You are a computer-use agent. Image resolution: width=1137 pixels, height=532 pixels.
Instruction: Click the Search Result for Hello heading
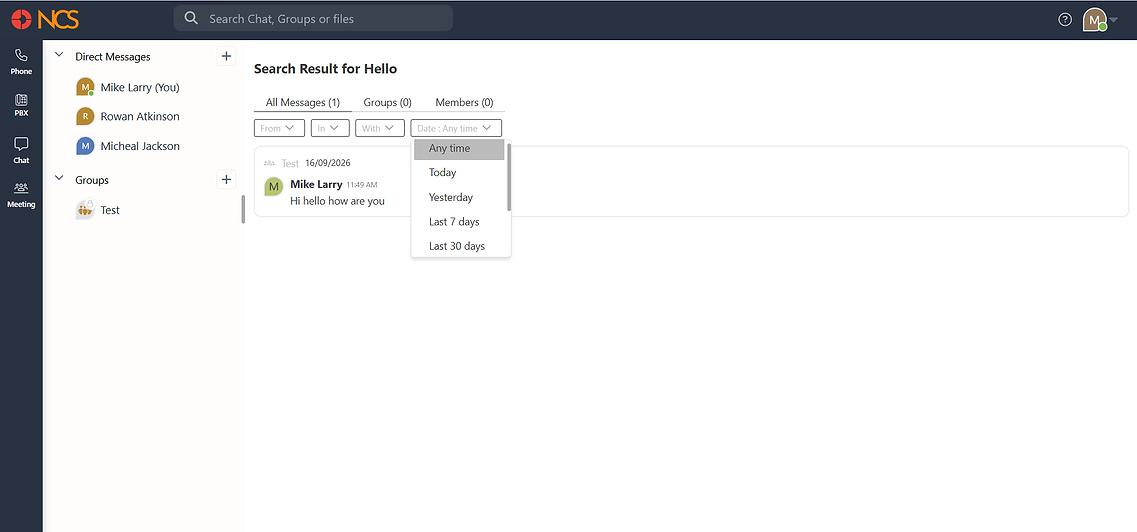(326, 69)
